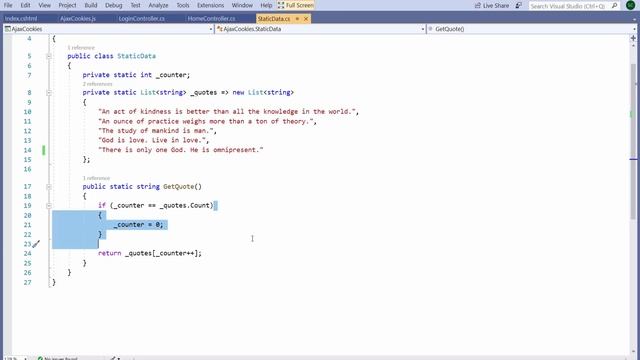The image size is (640, 360).
Task: Open the View menu
Action: pos(44,5)
